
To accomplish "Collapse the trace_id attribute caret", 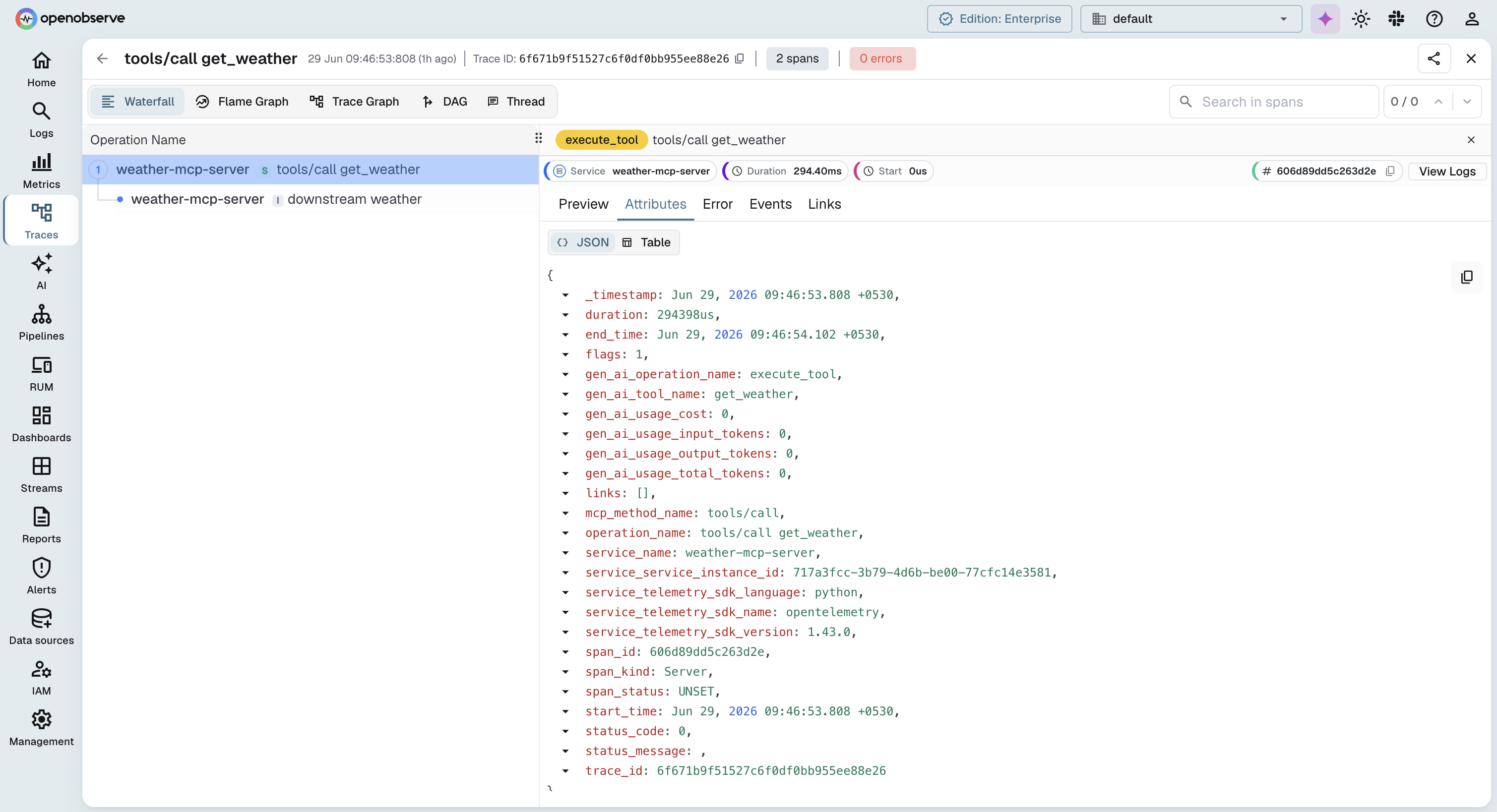I will pyautogui.click(x=565, y=771).
